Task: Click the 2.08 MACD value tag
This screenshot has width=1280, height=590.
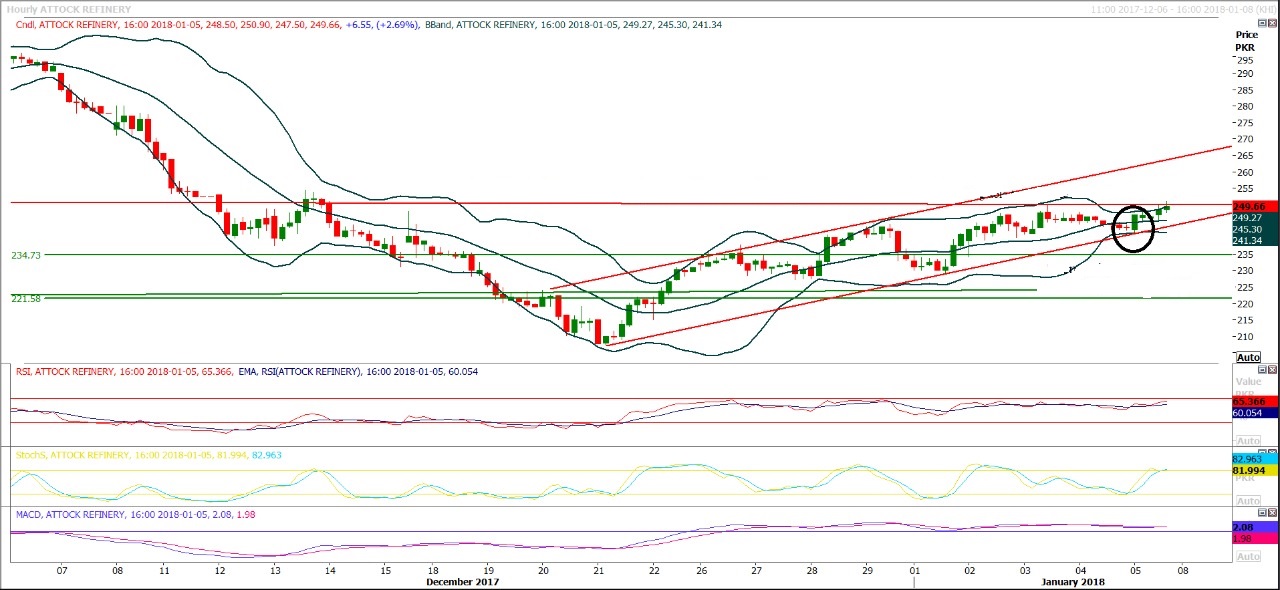Action: 1255,527
